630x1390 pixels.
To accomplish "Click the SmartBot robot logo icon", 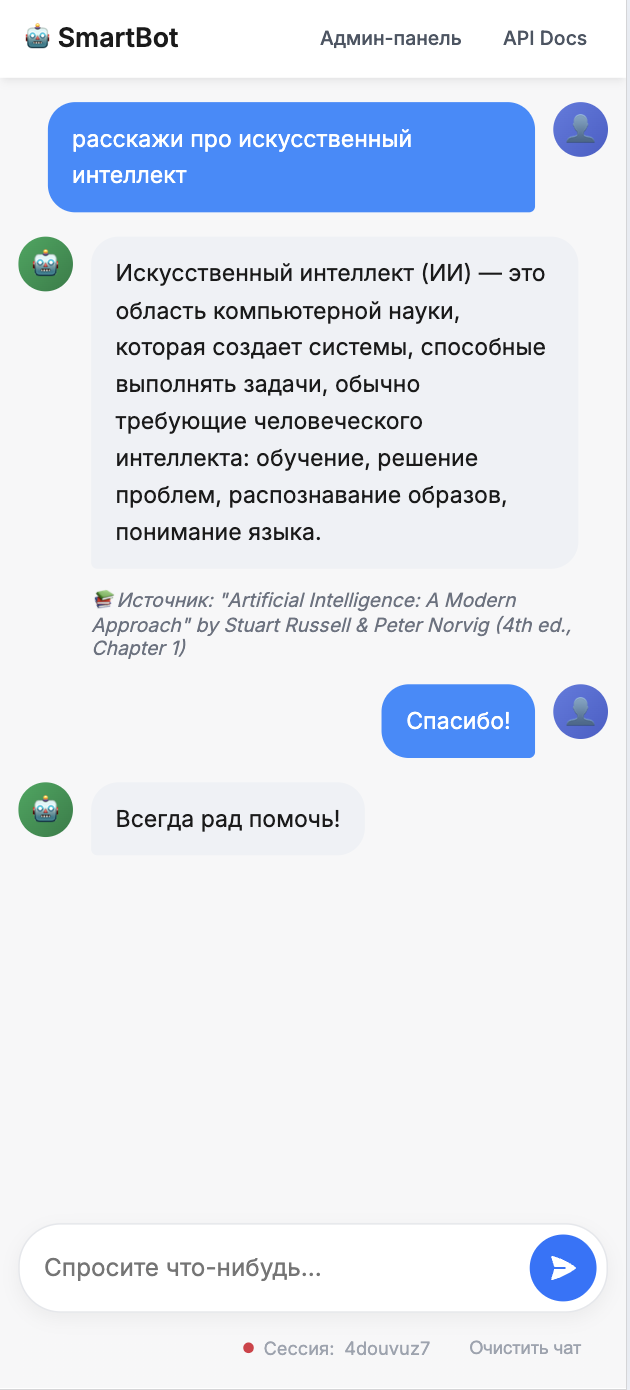I will point(37,38).
